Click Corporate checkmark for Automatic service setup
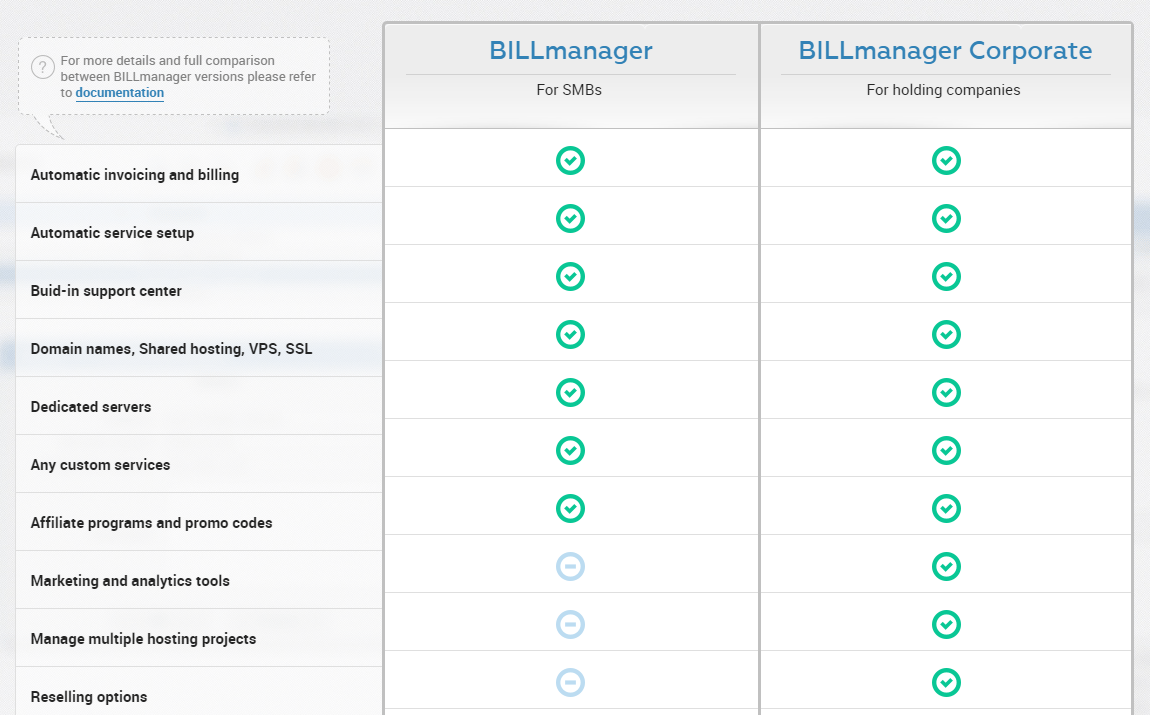The image size is (1150, 715). point(946,219)
